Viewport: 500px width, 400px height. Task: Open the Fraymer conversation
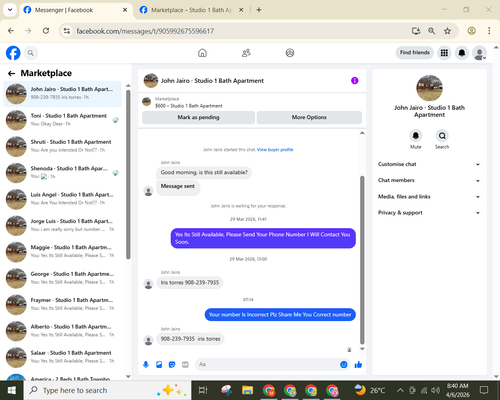[x=62, y=304]
